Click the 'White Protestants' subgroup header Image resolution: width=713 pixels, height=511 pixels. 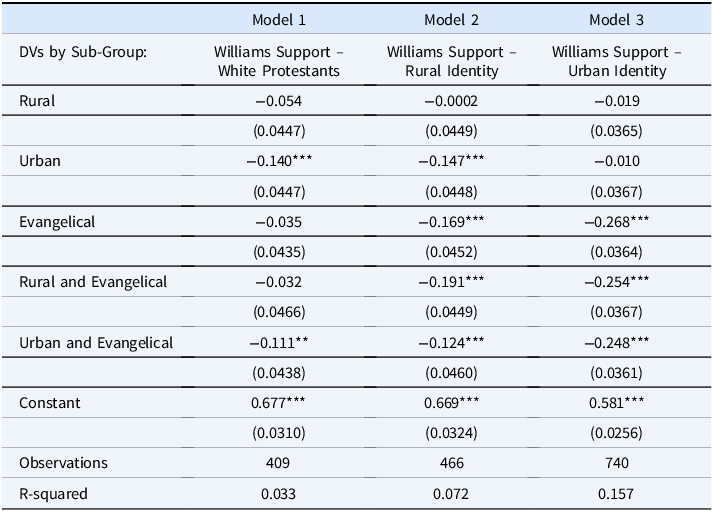coord(278,61)
